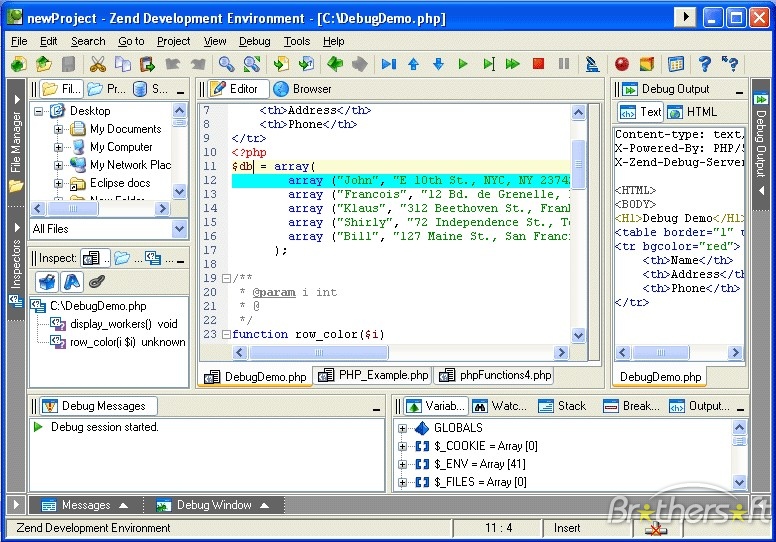This screenshot has width=776, height=542.
Task: Expand the Eclipse docs folder
Action: [58, 184]
